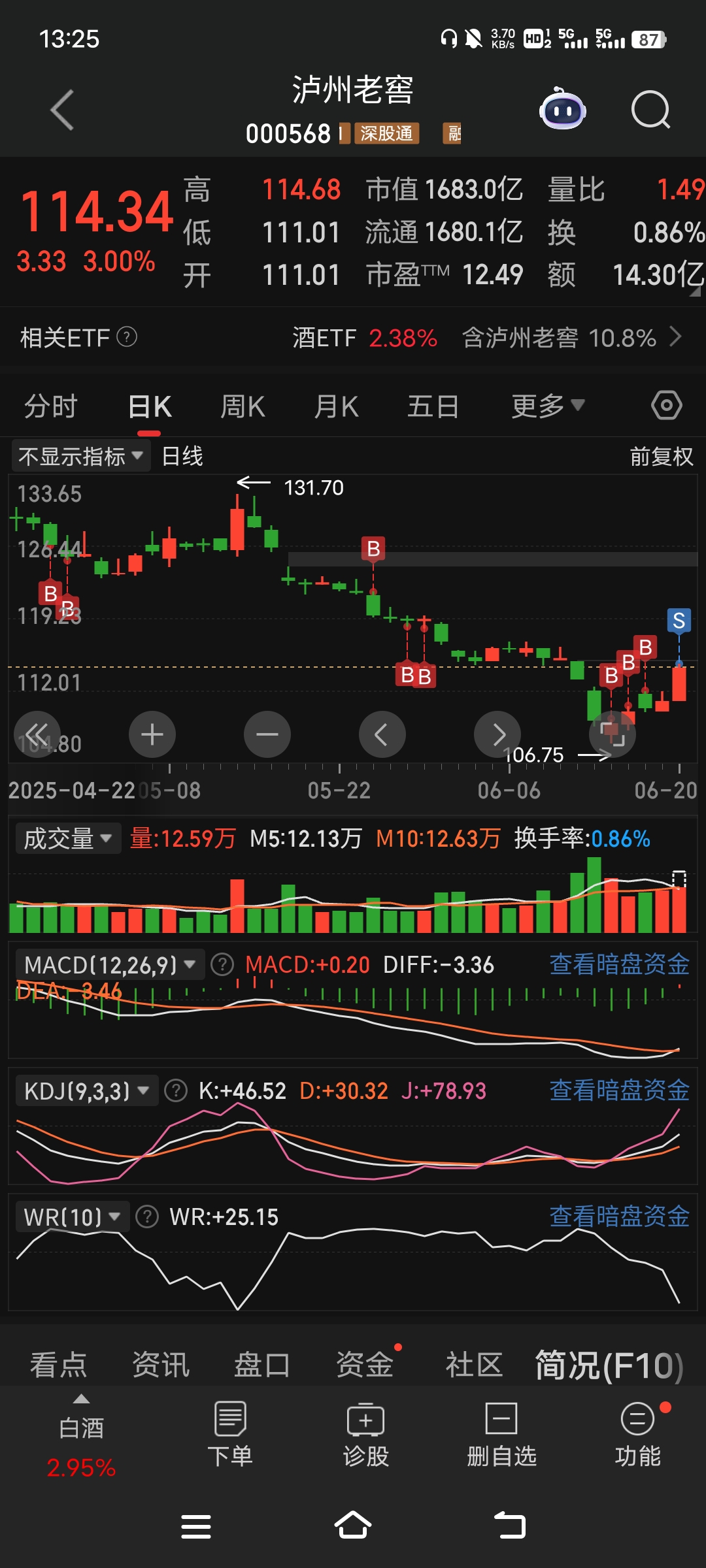Tap the help icon beside WR indicator

tap(147, 1217)
